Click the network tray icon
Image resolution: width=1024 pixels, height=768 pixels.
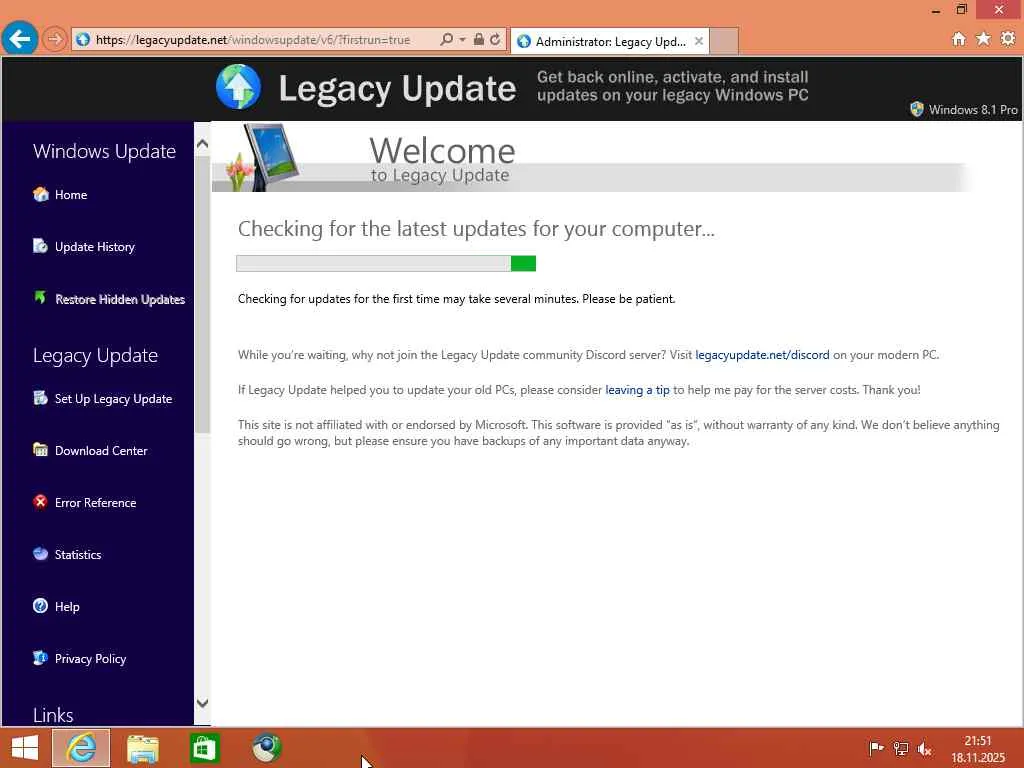[x=901, y=748]
